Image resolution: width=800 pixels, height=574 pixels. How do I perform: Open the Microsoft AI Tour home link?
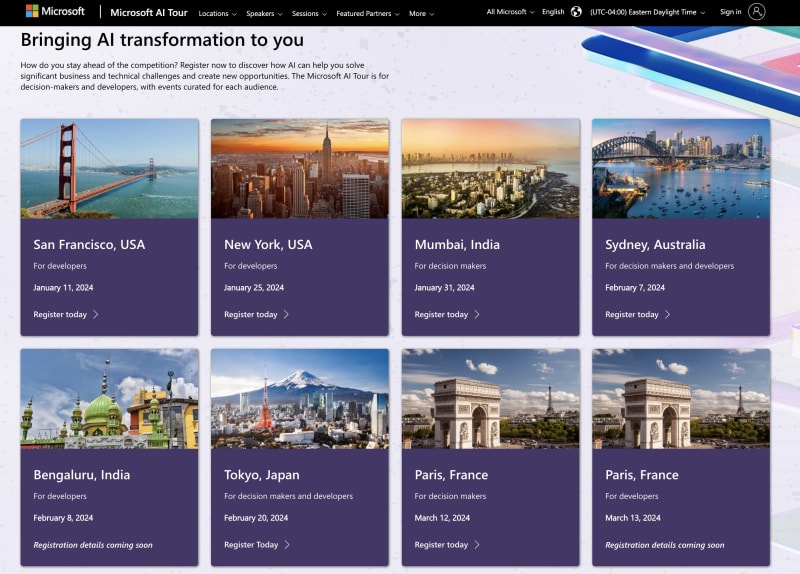click(149, 13)
